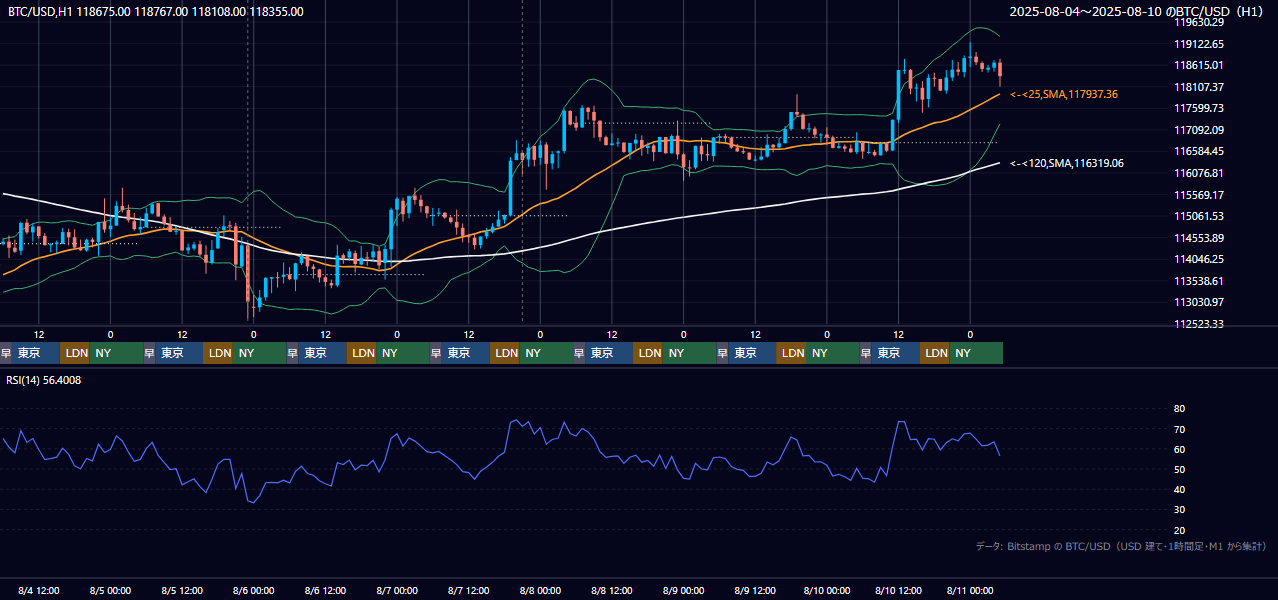The width and height of the screenshot is (1278, 600).
Task: Click price axis value 119122.65
Action: point(1199,44)
